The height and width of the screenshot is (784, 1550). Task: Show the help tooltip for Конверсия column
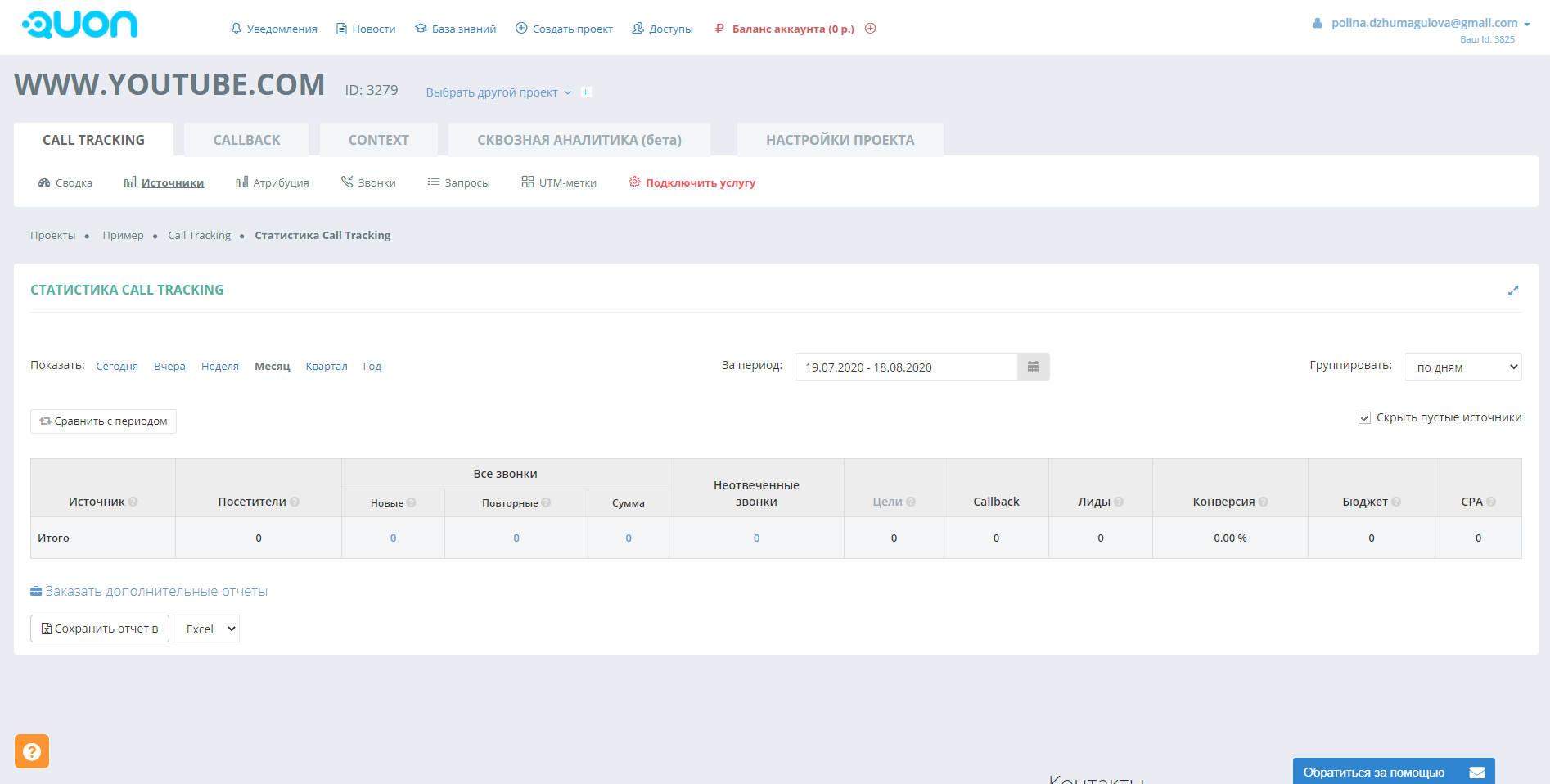click(1264, 502)
